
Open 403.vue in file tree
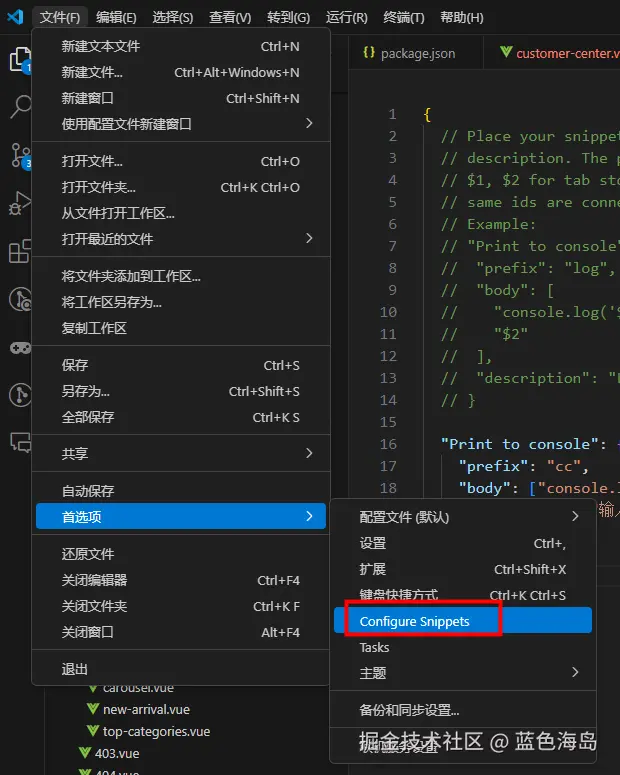(117, 753)
